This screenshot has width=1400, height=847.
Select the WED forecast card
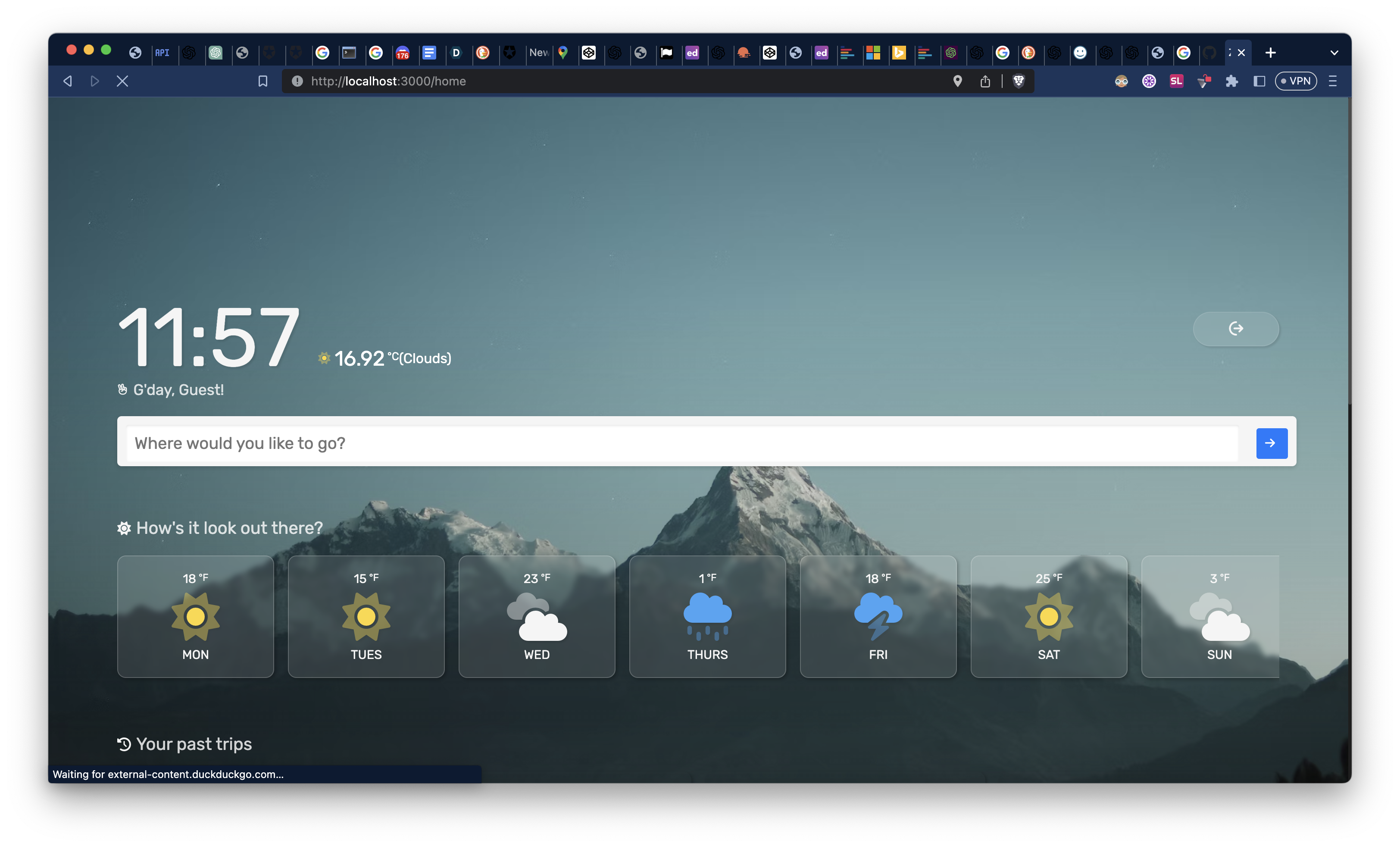click(x=536, y=616)
